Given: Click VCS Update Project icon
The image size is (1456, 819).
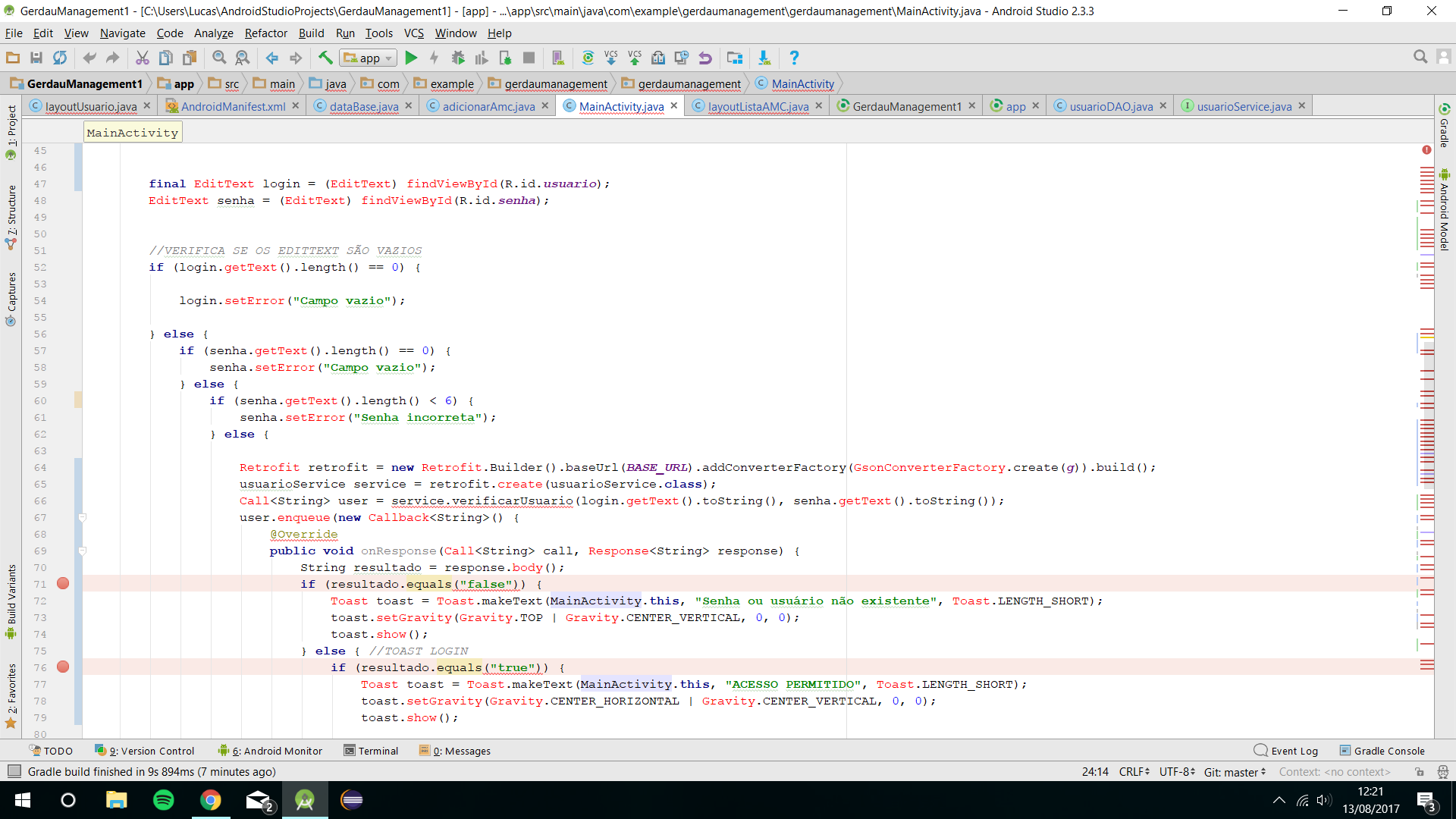Looking at the screenshot, I should point(610,58).
